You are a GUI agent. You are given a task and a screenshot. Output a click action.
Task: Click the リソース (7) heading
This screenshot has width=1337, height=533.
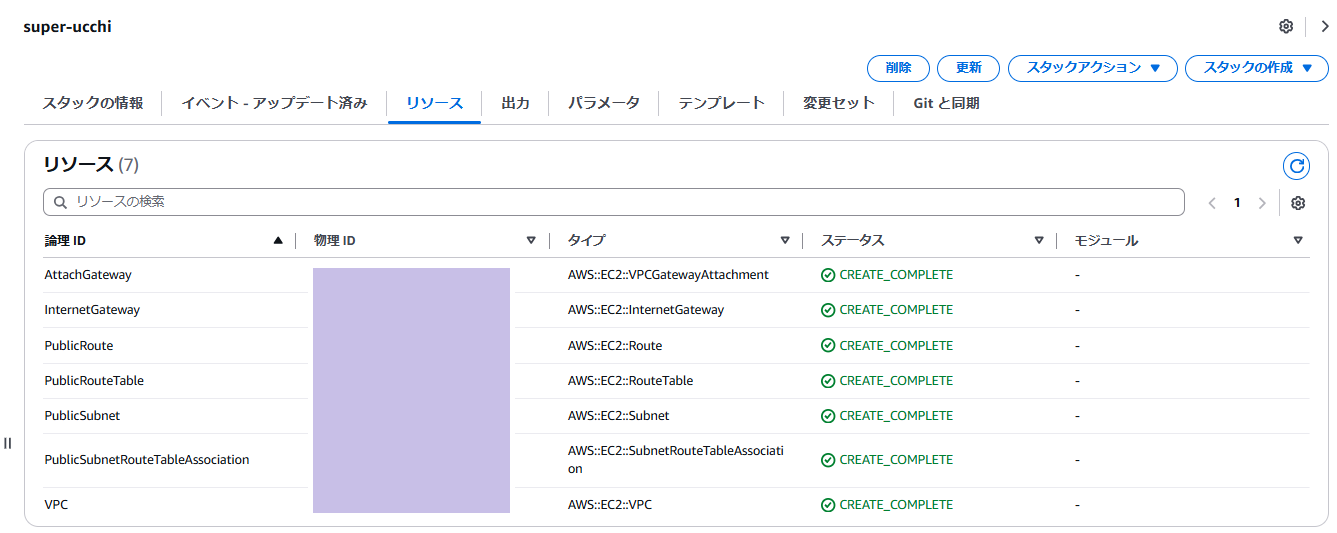point(91,164)
